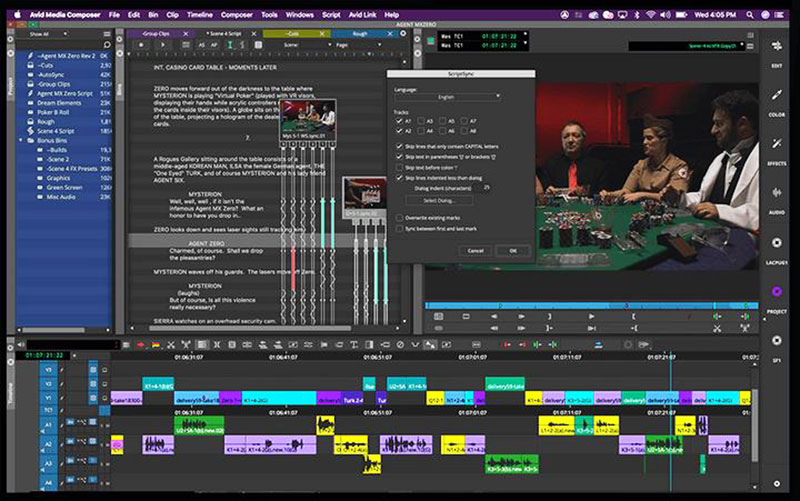Switch to the Effects workspace icon
Image resolution: width=800 pixels, height=501 pixels.
(777, 144)
